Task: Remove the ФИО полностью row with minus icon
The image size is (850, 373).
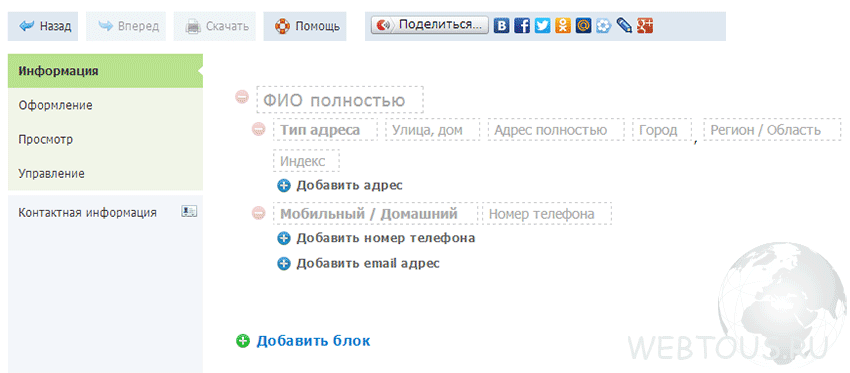Action: coord(241,97)
